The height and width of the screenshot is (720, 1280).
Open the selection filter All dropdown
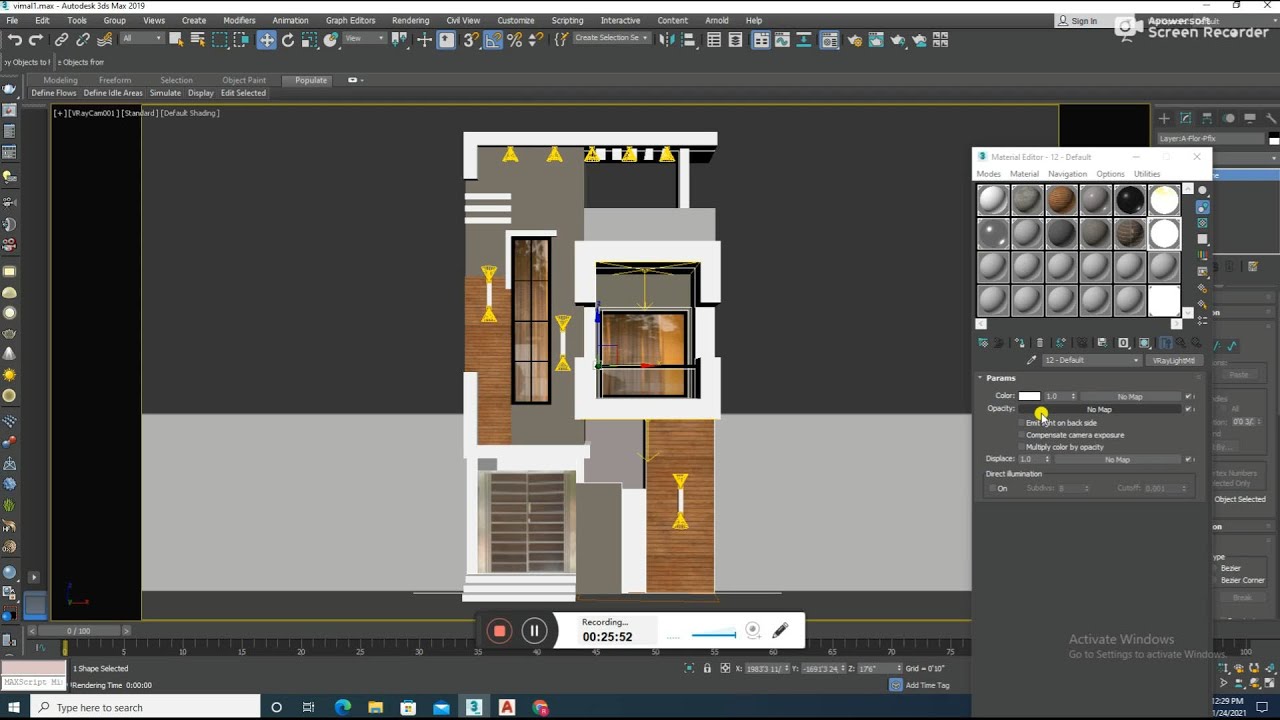(x=142, y=39)
